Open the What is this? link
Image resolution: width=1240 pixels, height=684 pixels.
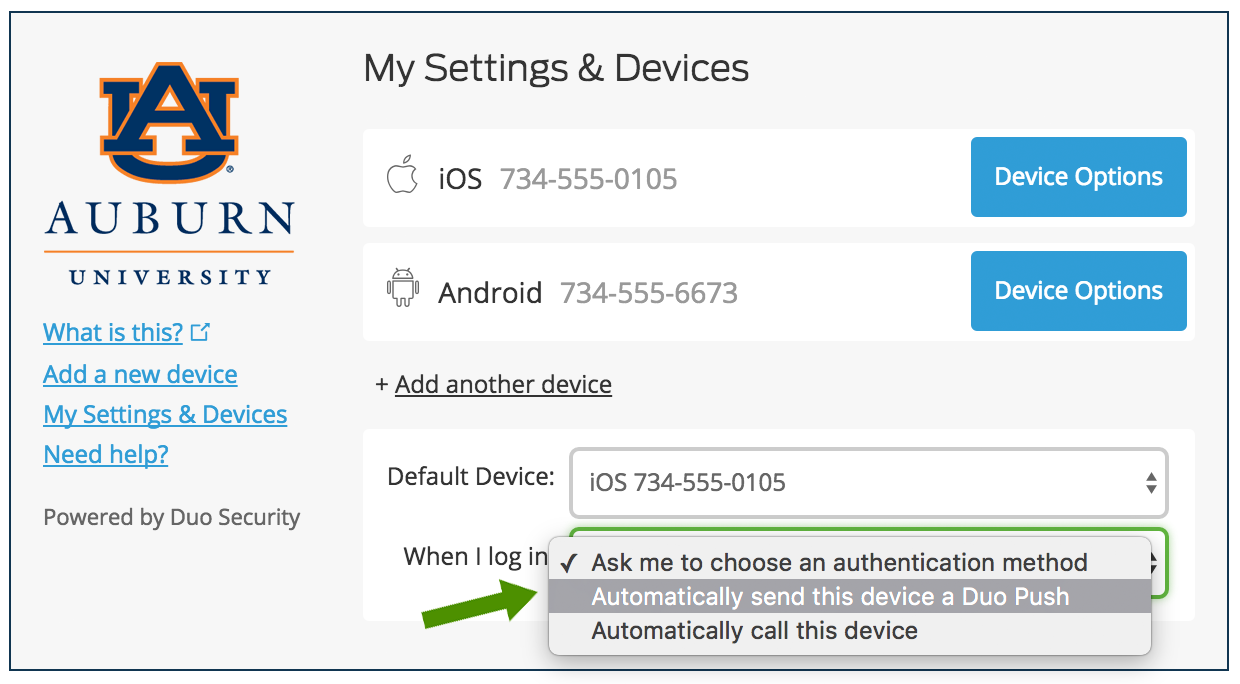click(x=113, y=333)
